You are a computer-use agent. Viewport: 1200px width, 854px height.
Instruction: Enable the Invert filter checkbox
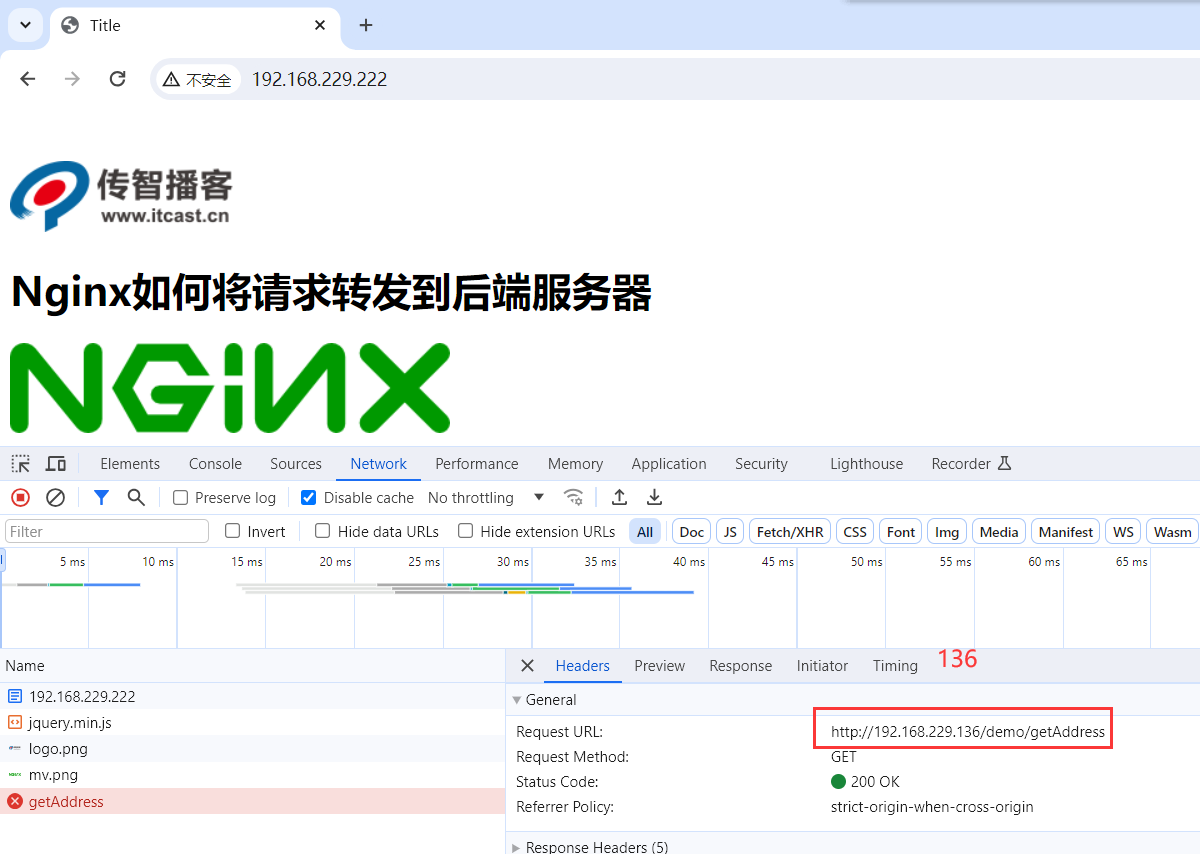click(232, 531)
